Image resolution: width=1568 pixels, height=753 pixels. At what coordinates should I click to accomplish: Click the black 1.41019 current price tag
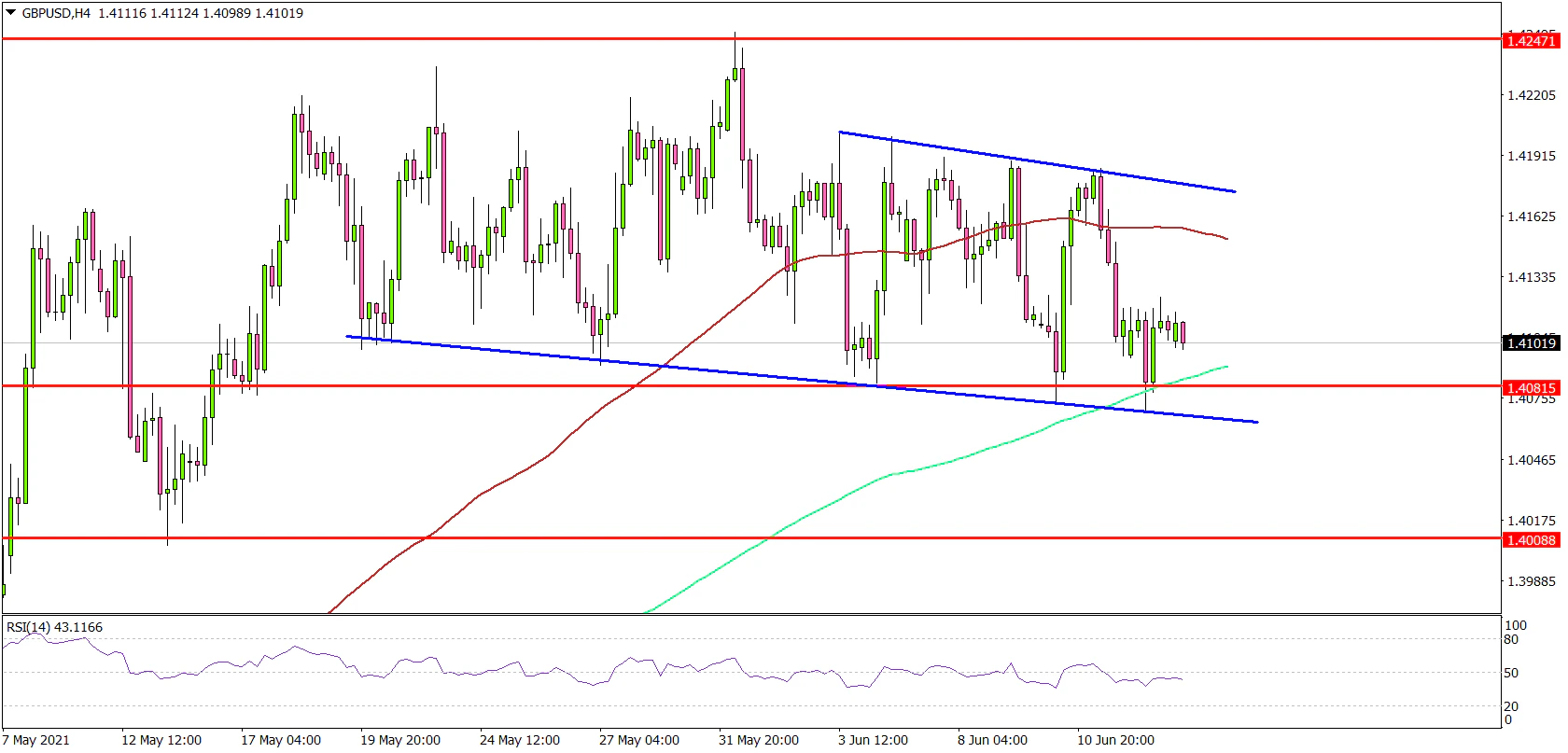(1531, 342)
